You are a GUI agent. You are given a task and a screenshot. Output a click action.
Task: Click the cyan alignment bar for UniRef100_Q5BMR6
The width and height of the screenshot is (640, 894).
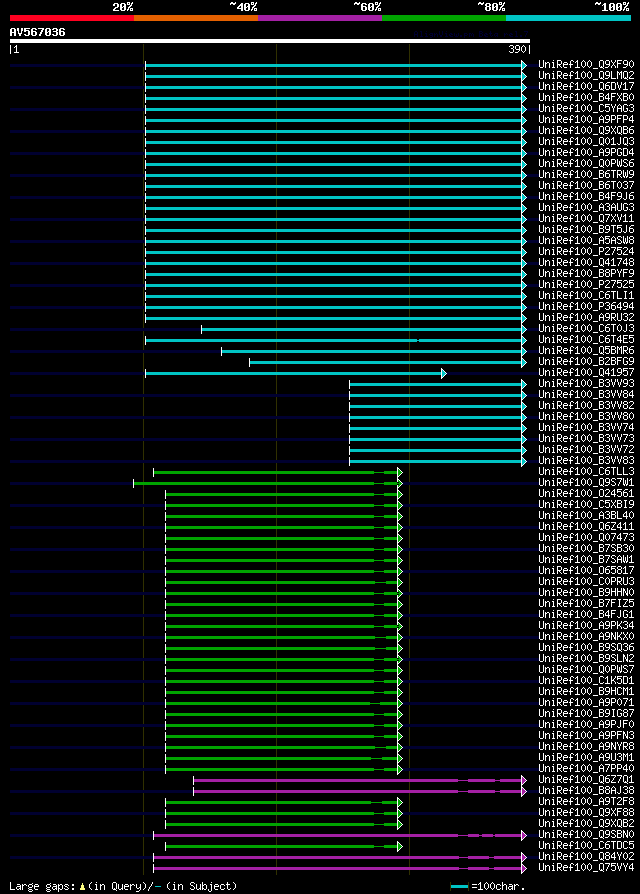coord(374,351)
